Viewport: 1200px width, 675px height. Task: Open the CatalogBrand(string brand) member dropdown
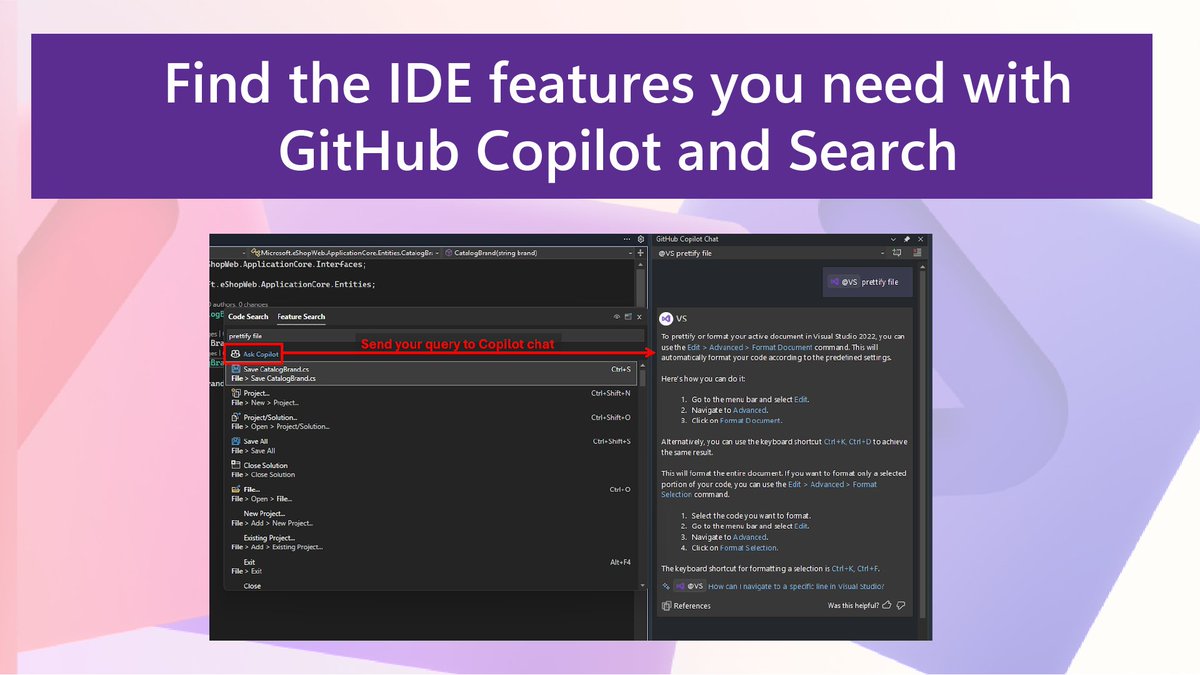(538, 254)
